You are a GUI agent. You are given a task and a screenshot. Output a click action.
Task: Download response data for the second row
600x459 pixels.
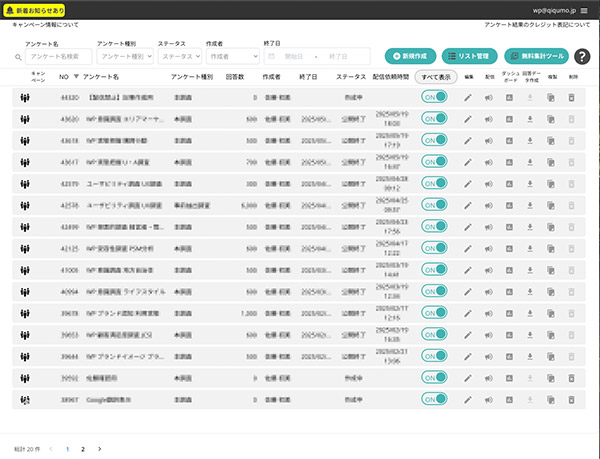click(x=530, y=120)
